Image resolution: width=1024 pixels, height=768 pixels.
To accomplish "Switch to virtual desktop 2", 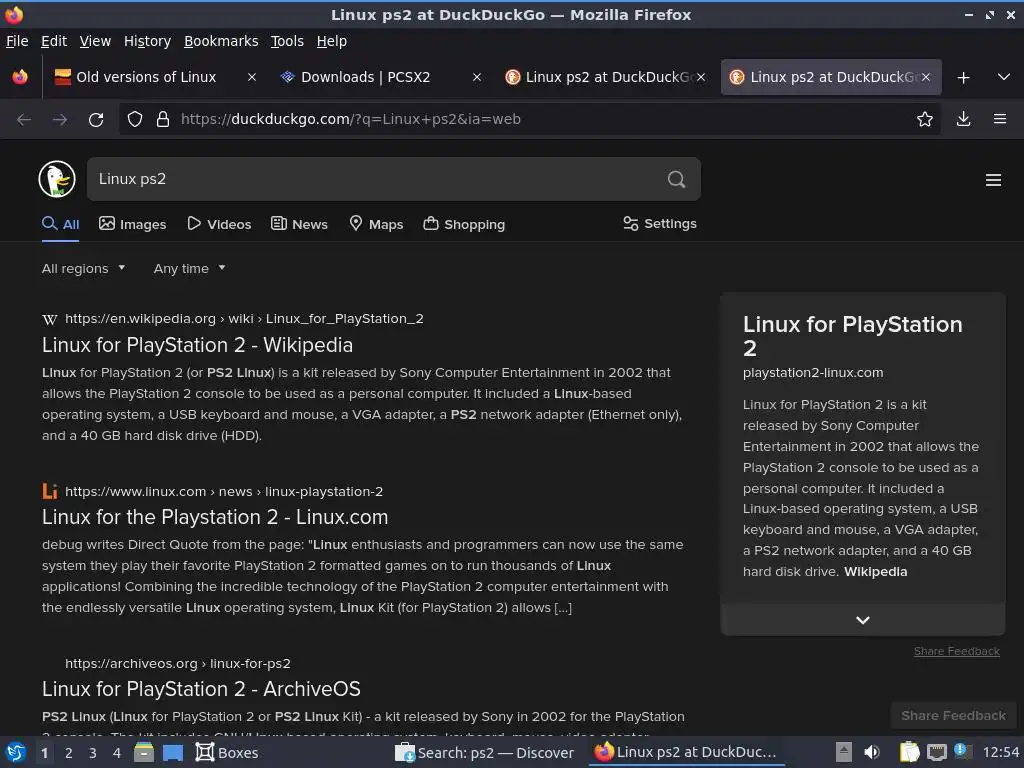I will [x=69, y=753].
